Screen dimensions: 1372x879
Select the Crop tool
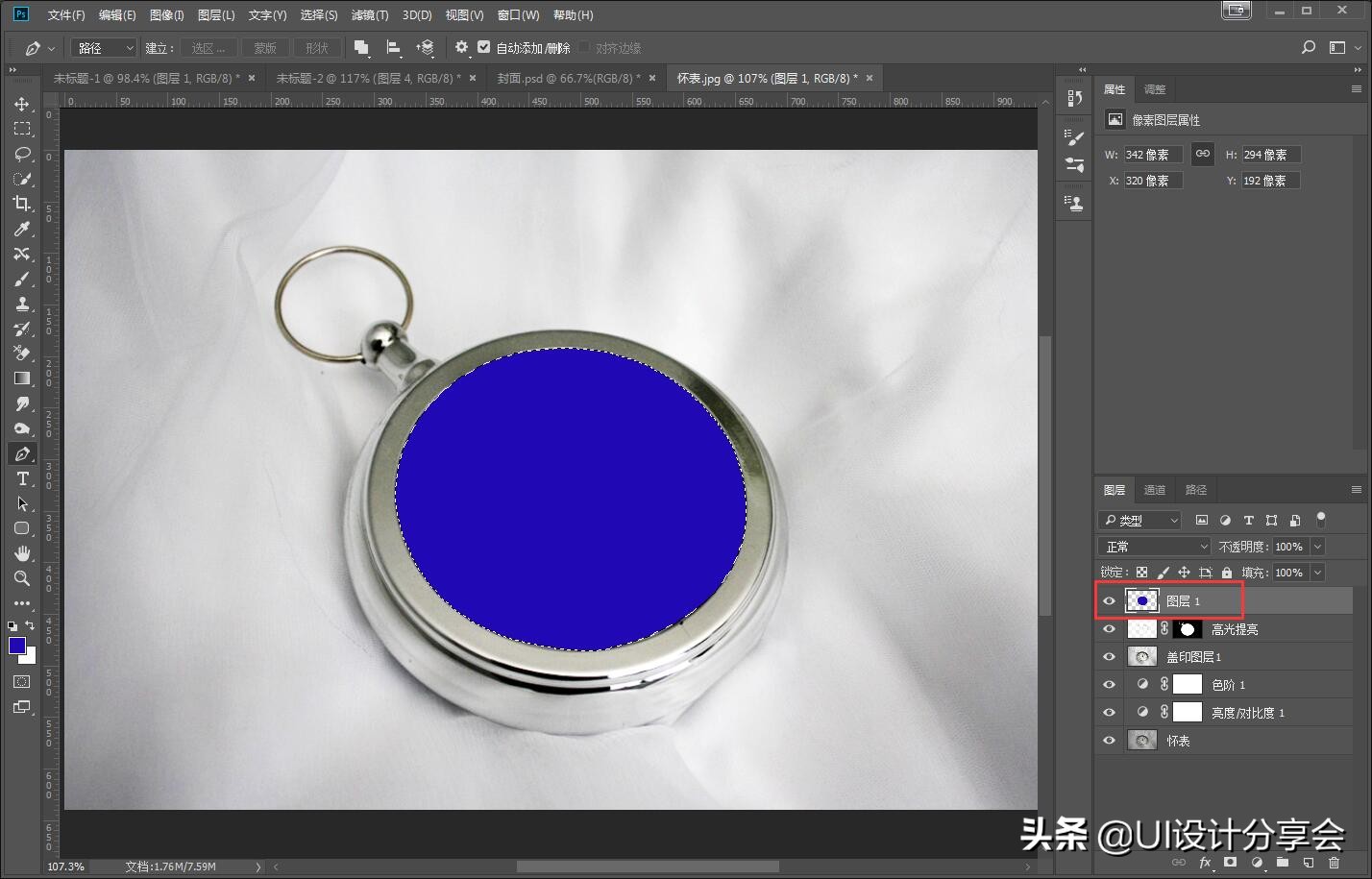(21, 204)
